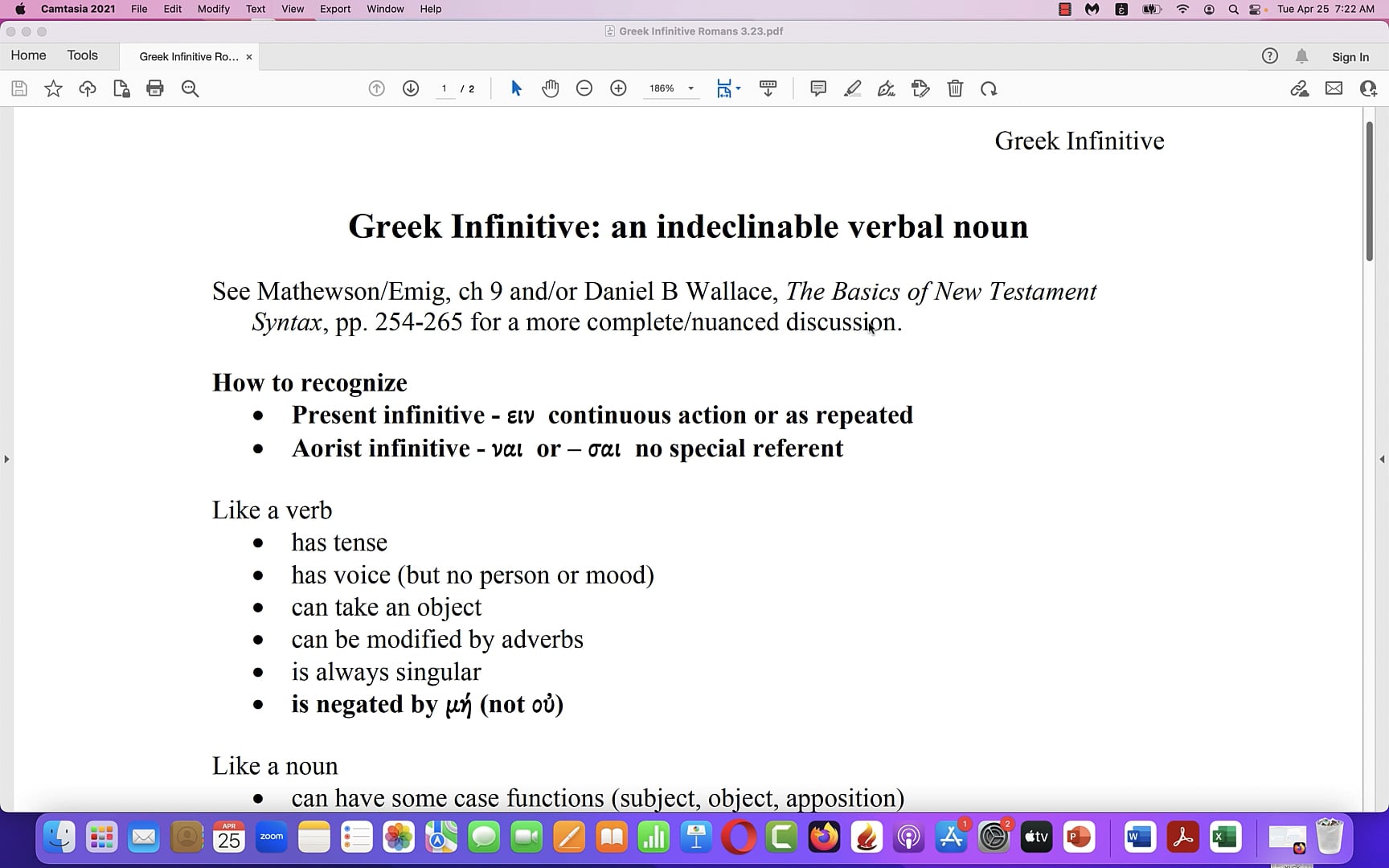Open the zoom level dropdown showing 186%
The image size is (1389, 868).
(670, 88)
